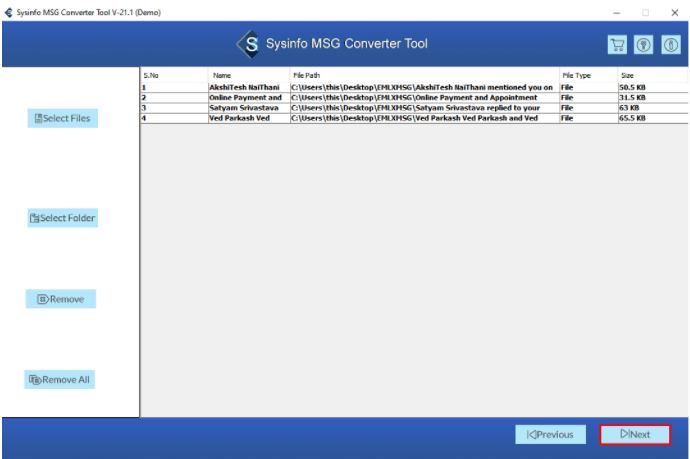
Task: Open the info about icon
Action: (671, 44)
